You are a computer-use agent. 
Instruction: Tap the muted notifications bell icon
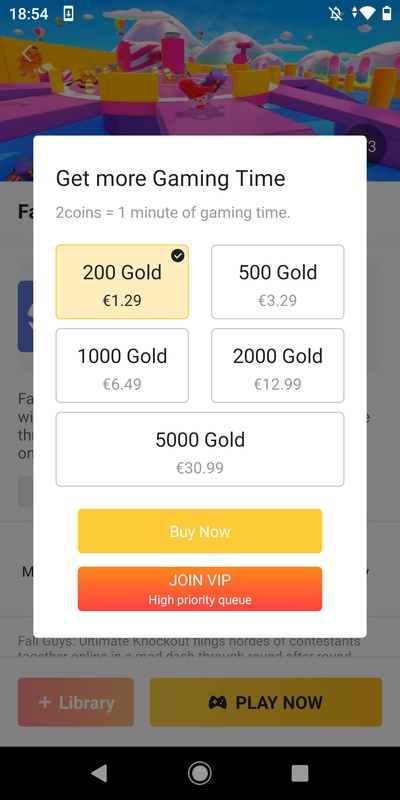click(336, 13)
